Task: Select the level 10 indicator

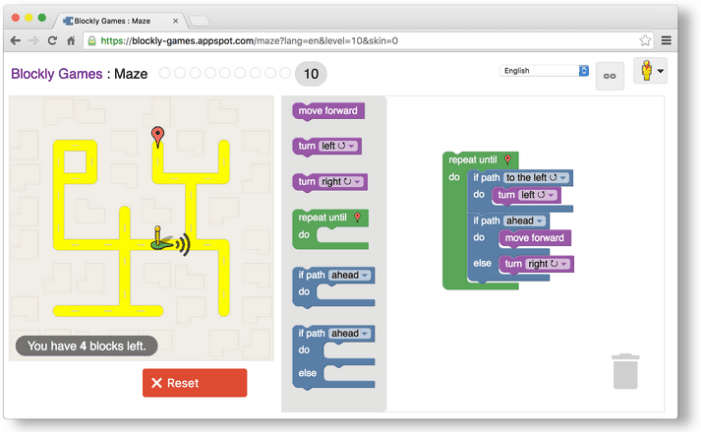Action: tap(311, 74)
